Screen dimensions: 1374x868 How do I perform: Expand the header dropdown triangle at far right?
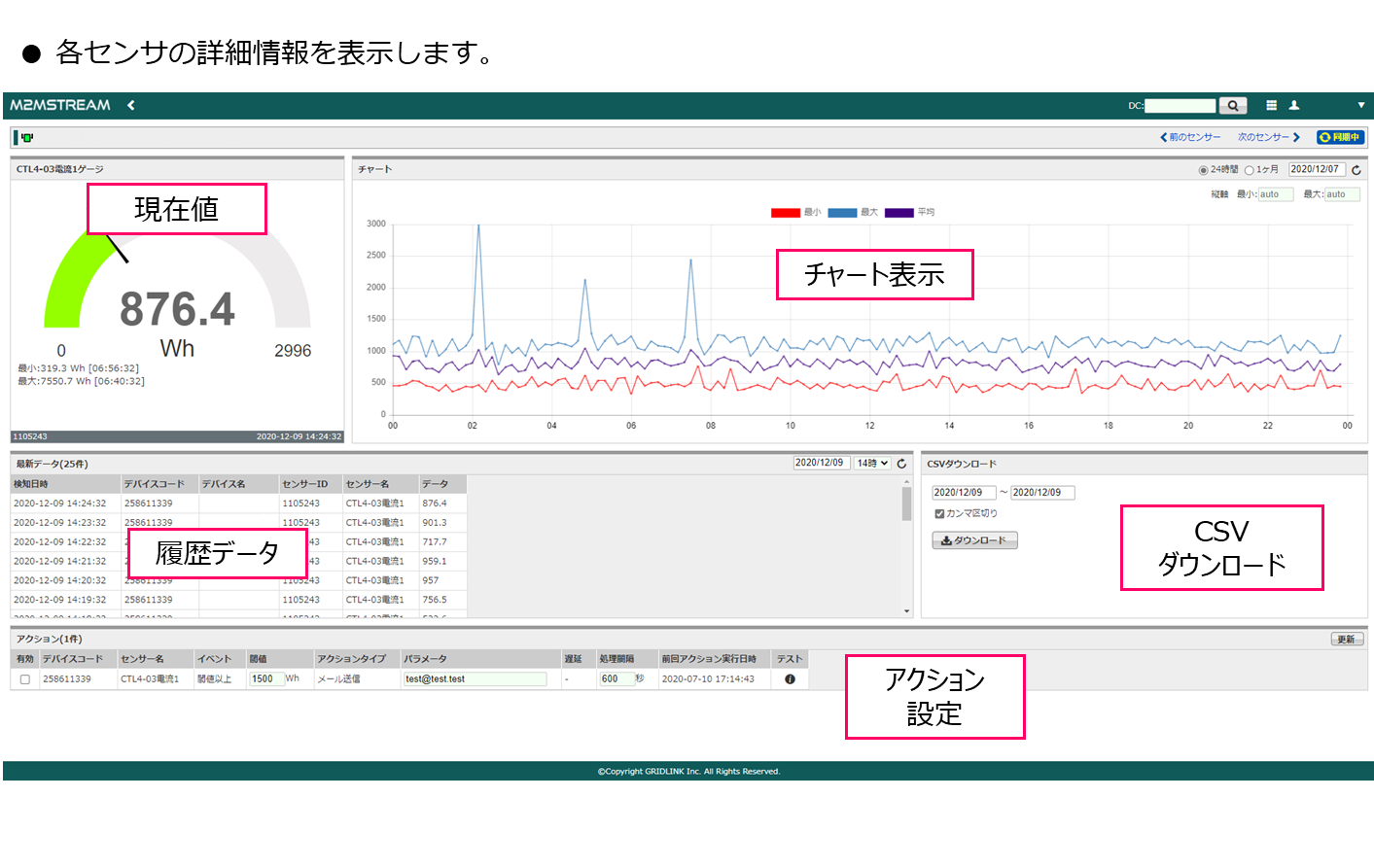coord(1360,105)
